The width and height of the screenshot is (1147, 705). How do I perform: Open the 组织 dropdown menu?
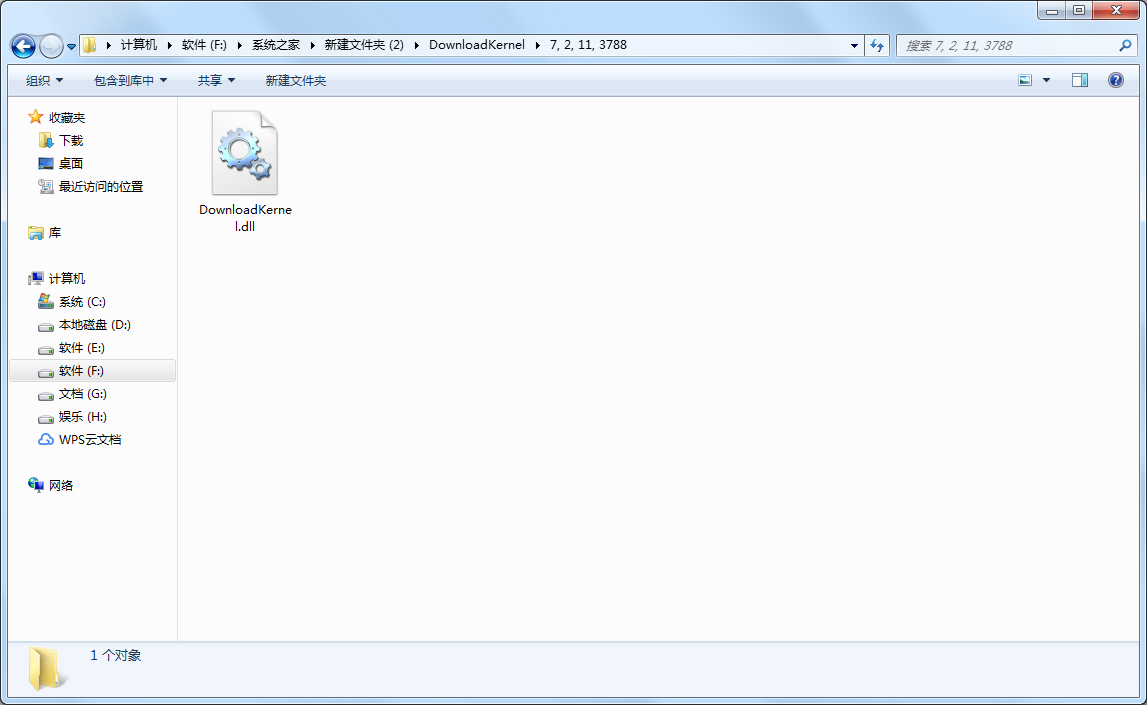[x=44, y=80]
